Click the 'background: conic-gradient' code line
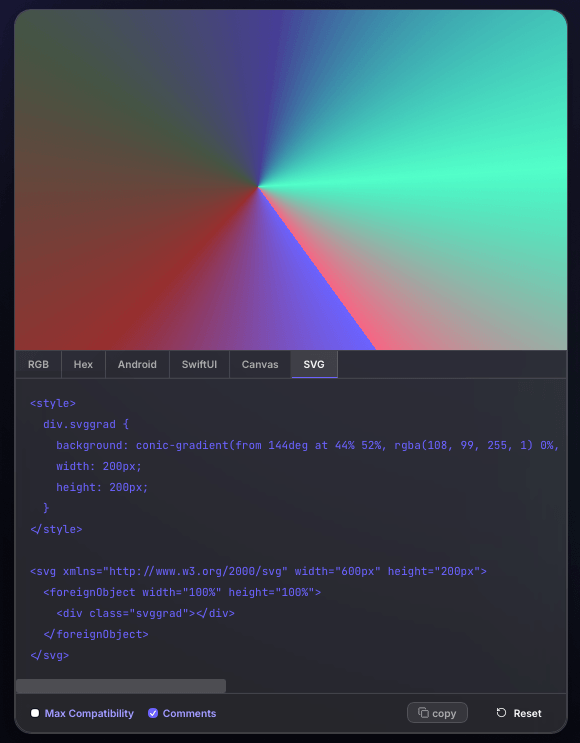The height and width of the screenshot is (743, 580). (x=308, y=445)
